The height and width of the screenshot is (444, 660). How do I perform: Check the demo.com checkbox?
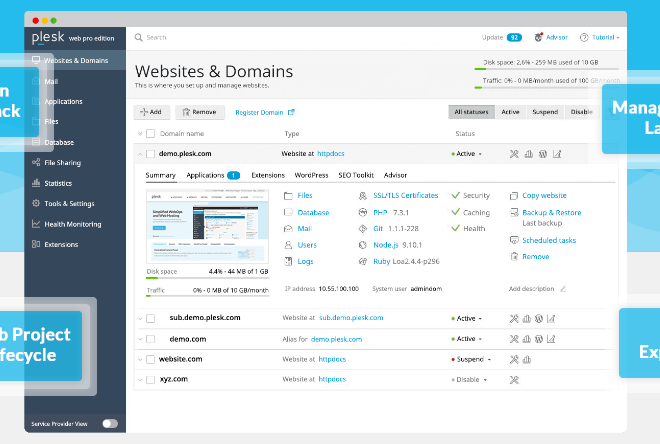(150, 339)
